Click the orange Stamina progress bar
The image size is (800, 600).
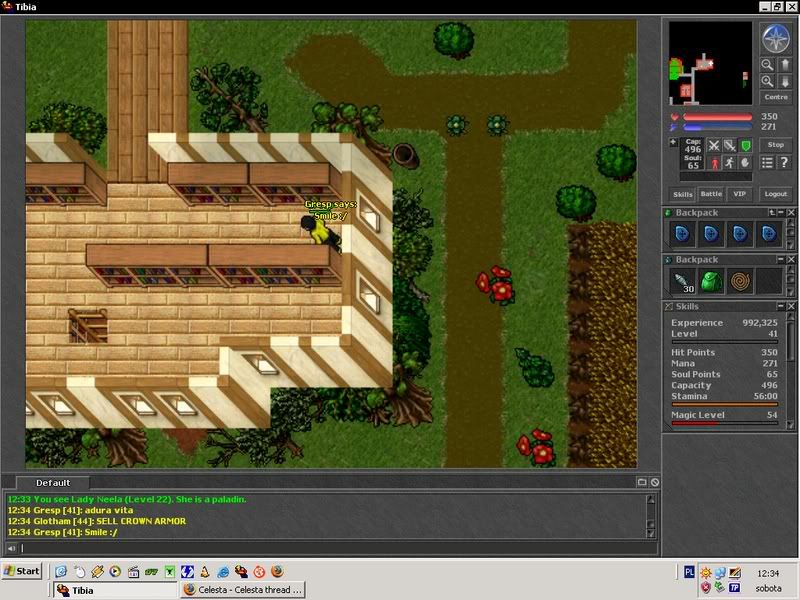[x=724, y=404]
